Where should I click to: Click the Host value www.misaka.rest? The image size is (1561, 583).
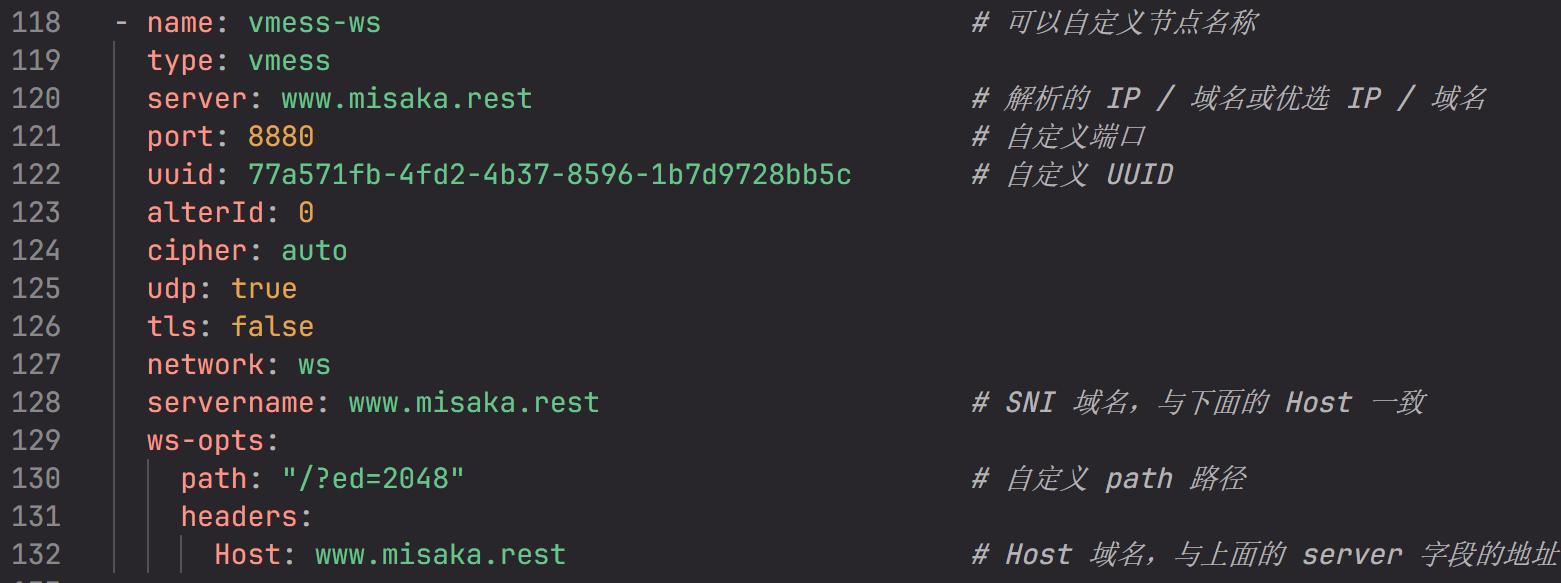tap(440, 555)
